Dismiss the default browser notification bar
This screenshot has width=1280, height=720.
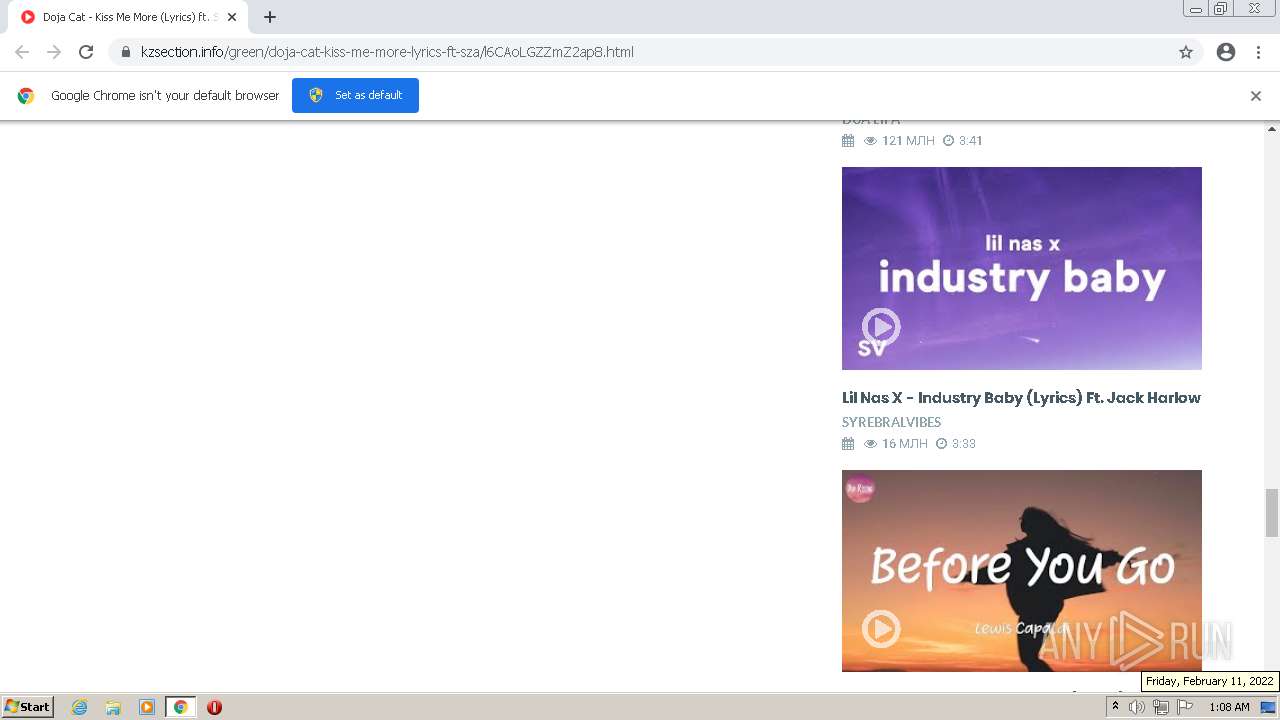(1256, 96)
